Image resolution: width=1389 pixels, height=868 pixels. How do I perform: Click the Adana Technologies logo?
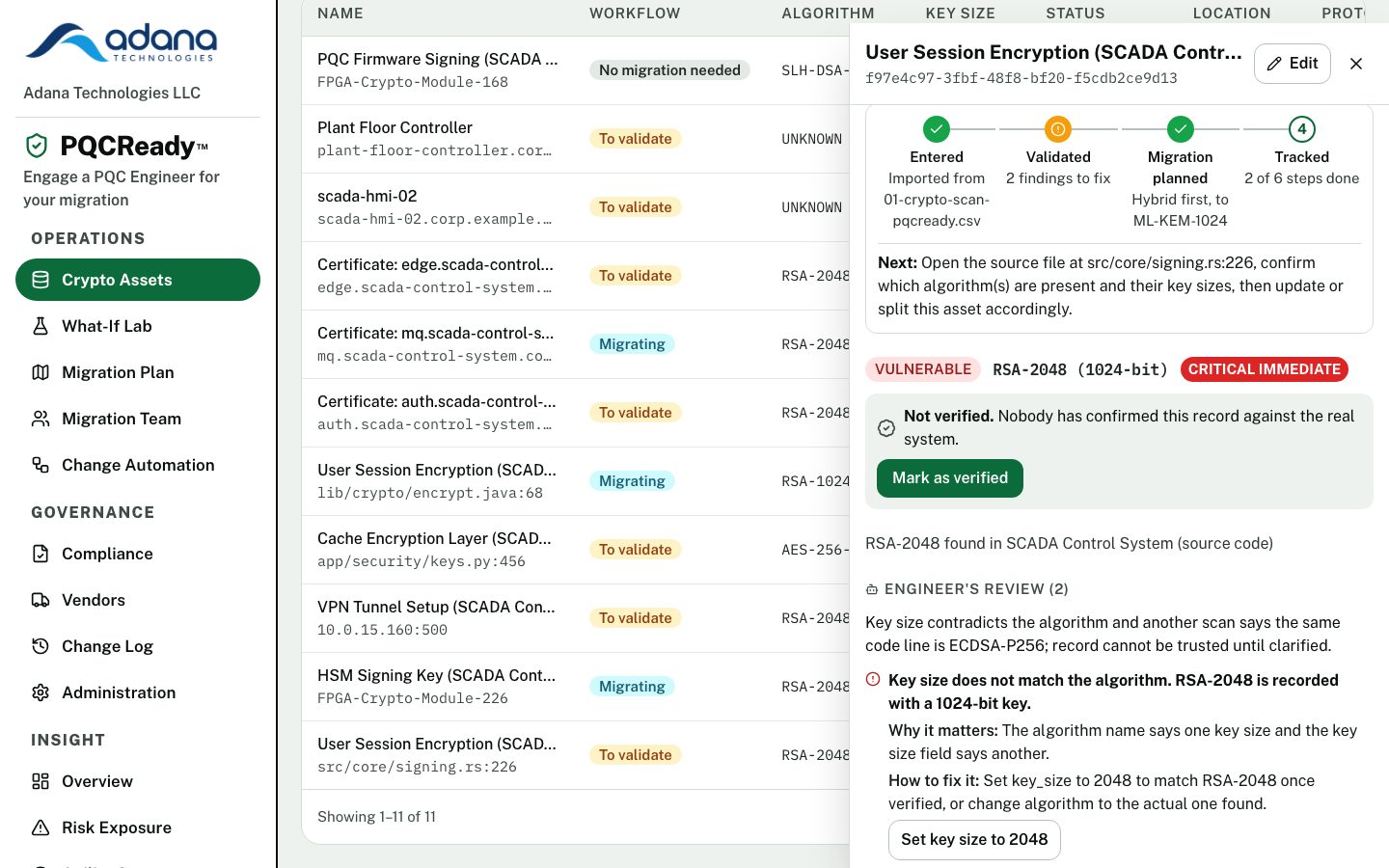click(x=122, y=41)
